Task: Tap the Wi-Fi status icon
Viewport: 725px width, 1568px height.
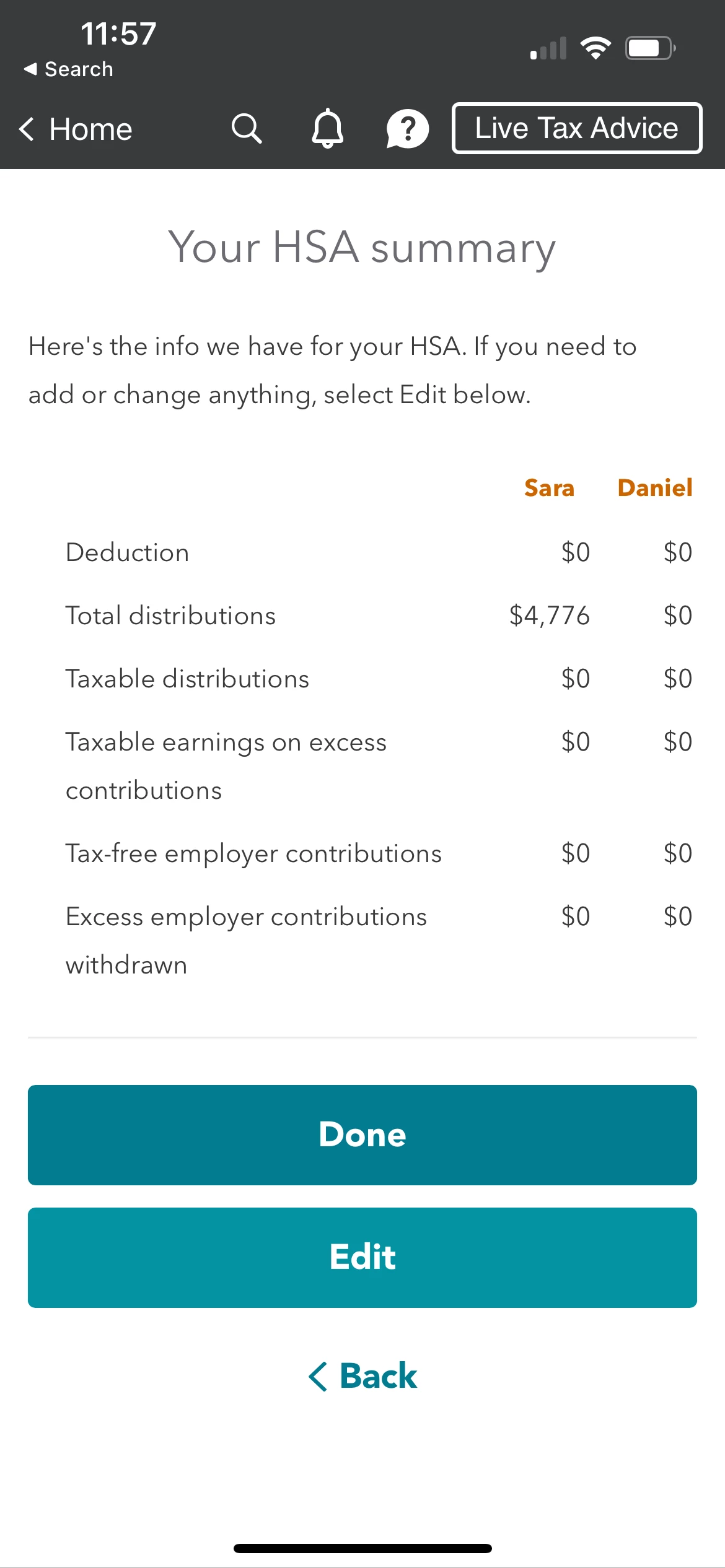Action: click(595, 48)
